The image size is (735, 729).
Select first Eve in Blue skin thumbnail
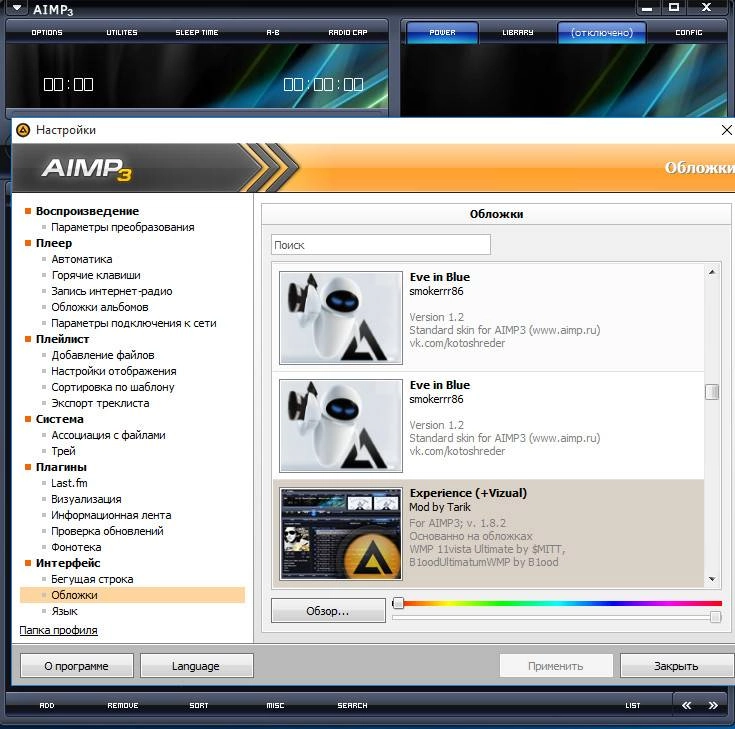click(341, 317)
